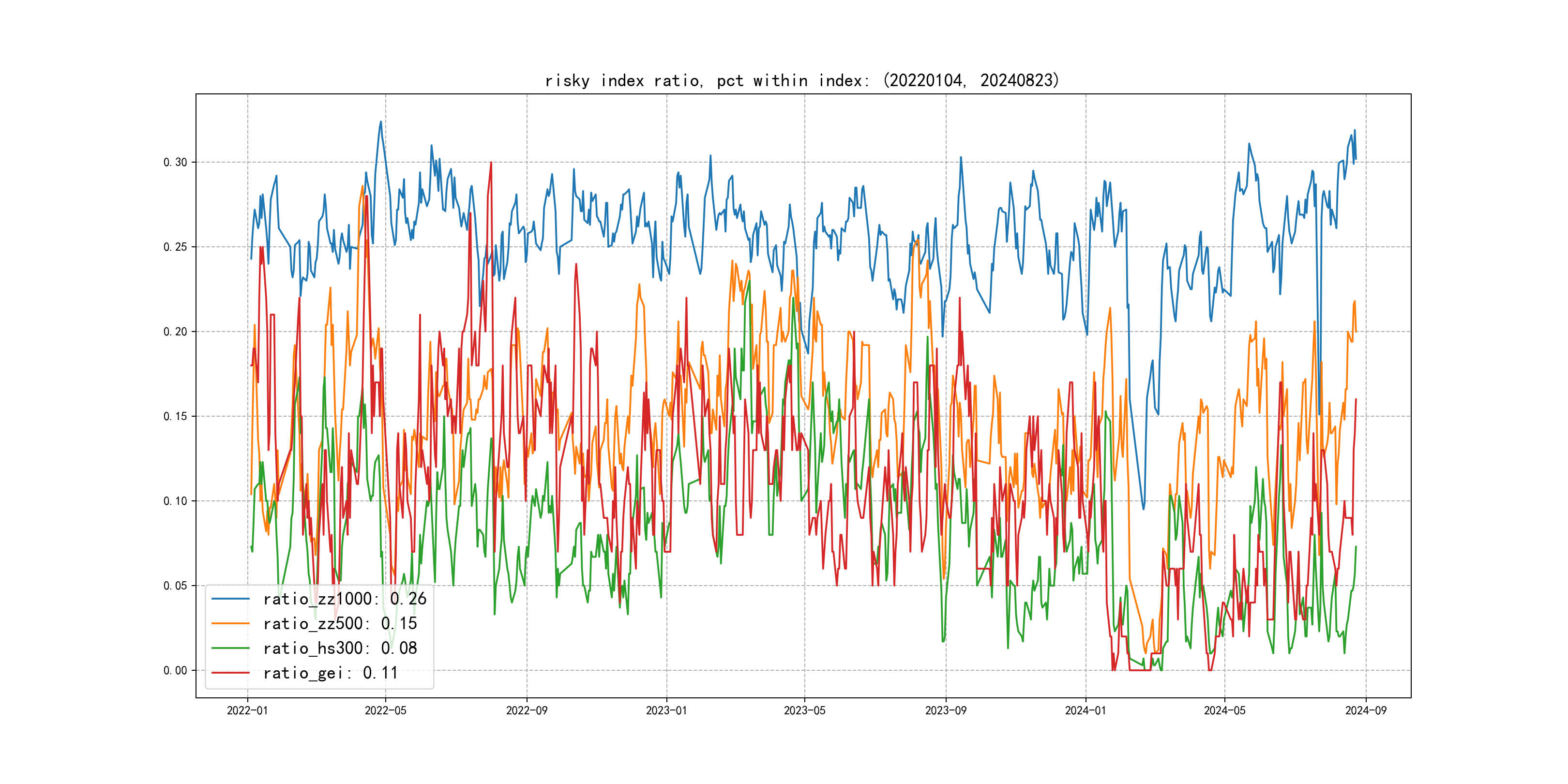Click the orange legend line swatch

pos(230,624)
